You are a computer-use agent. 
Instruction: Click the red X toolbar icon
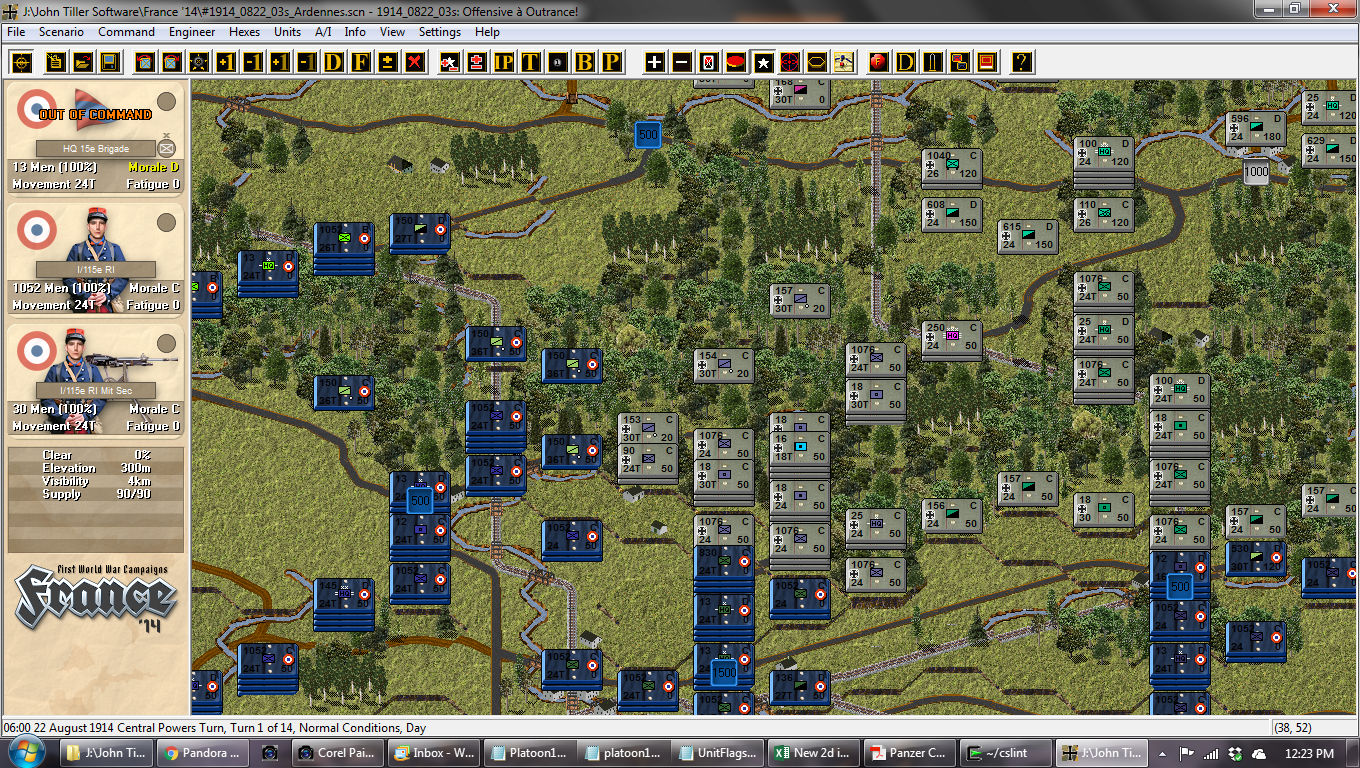tap(414, 62)
